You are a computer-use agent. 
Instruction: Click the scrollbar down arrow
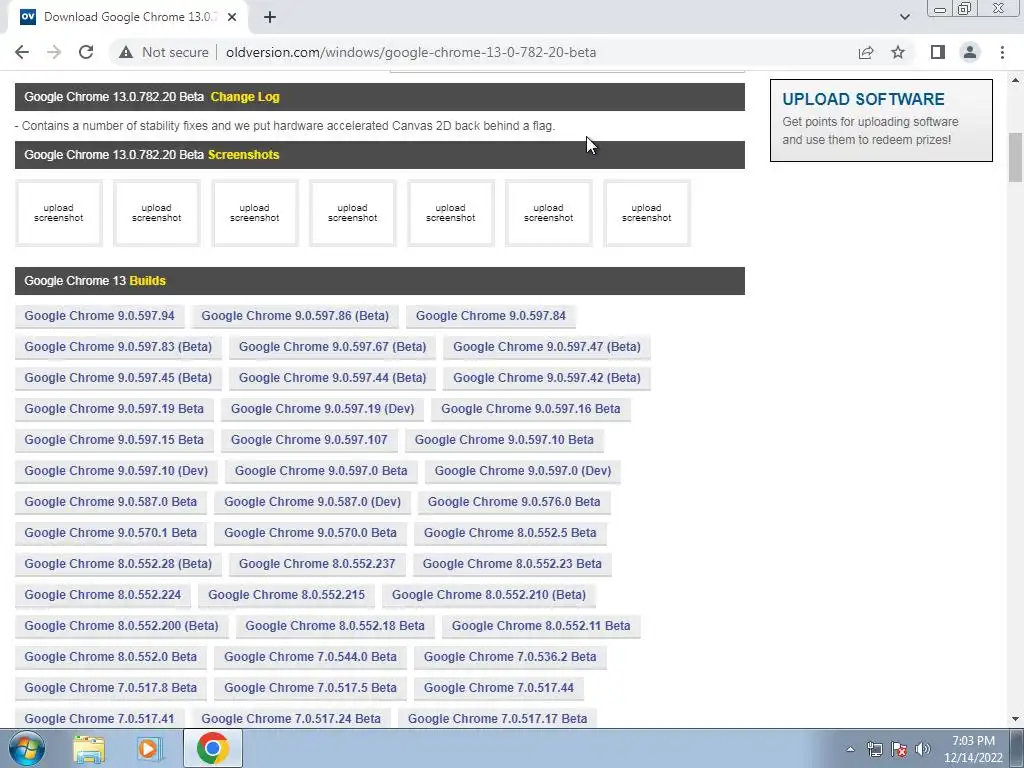1015,719
